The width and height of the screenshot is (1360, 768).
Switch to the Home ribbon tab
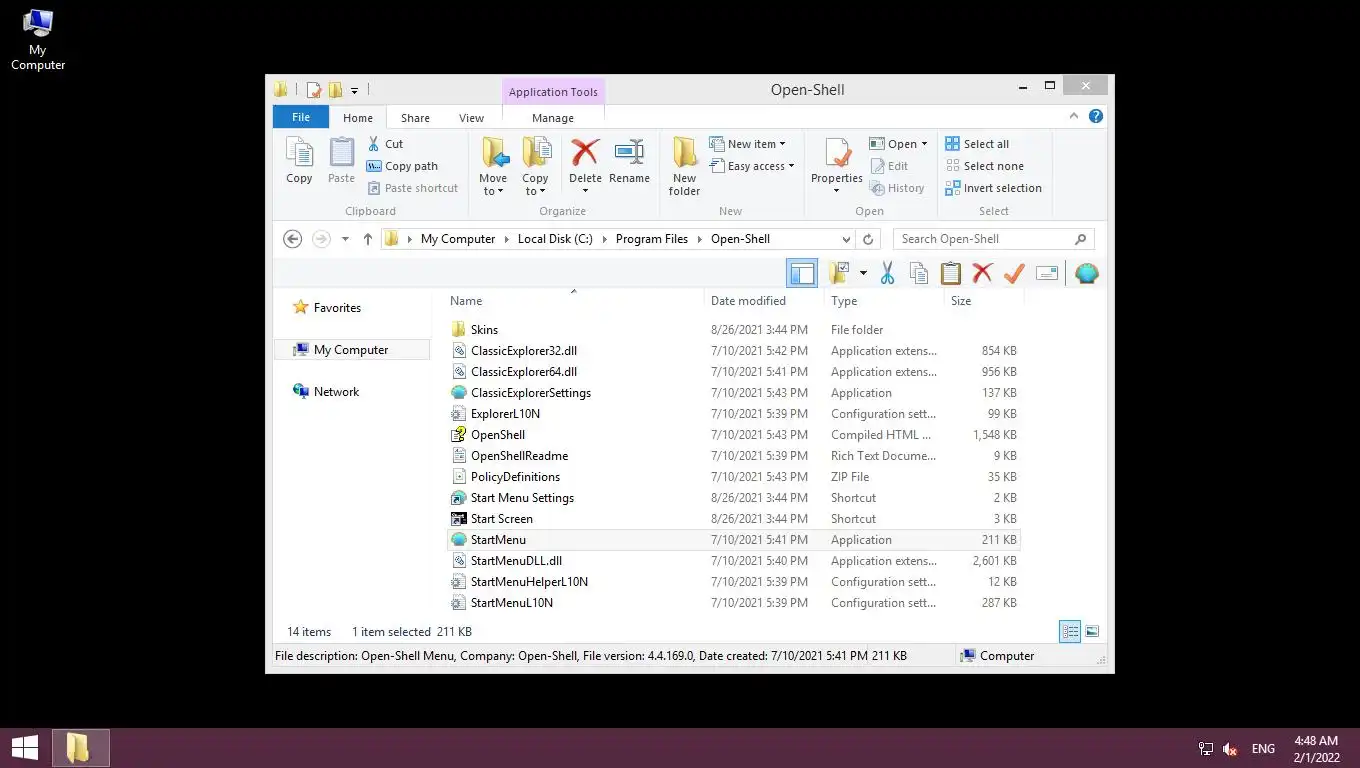coord(358,117)
